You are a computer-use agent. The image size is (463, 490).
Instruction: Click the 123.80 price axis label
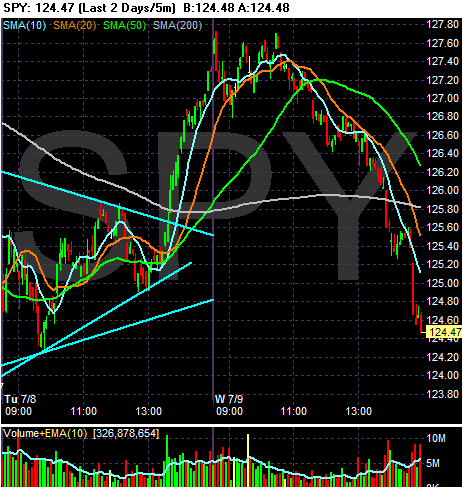pos(442,394)
